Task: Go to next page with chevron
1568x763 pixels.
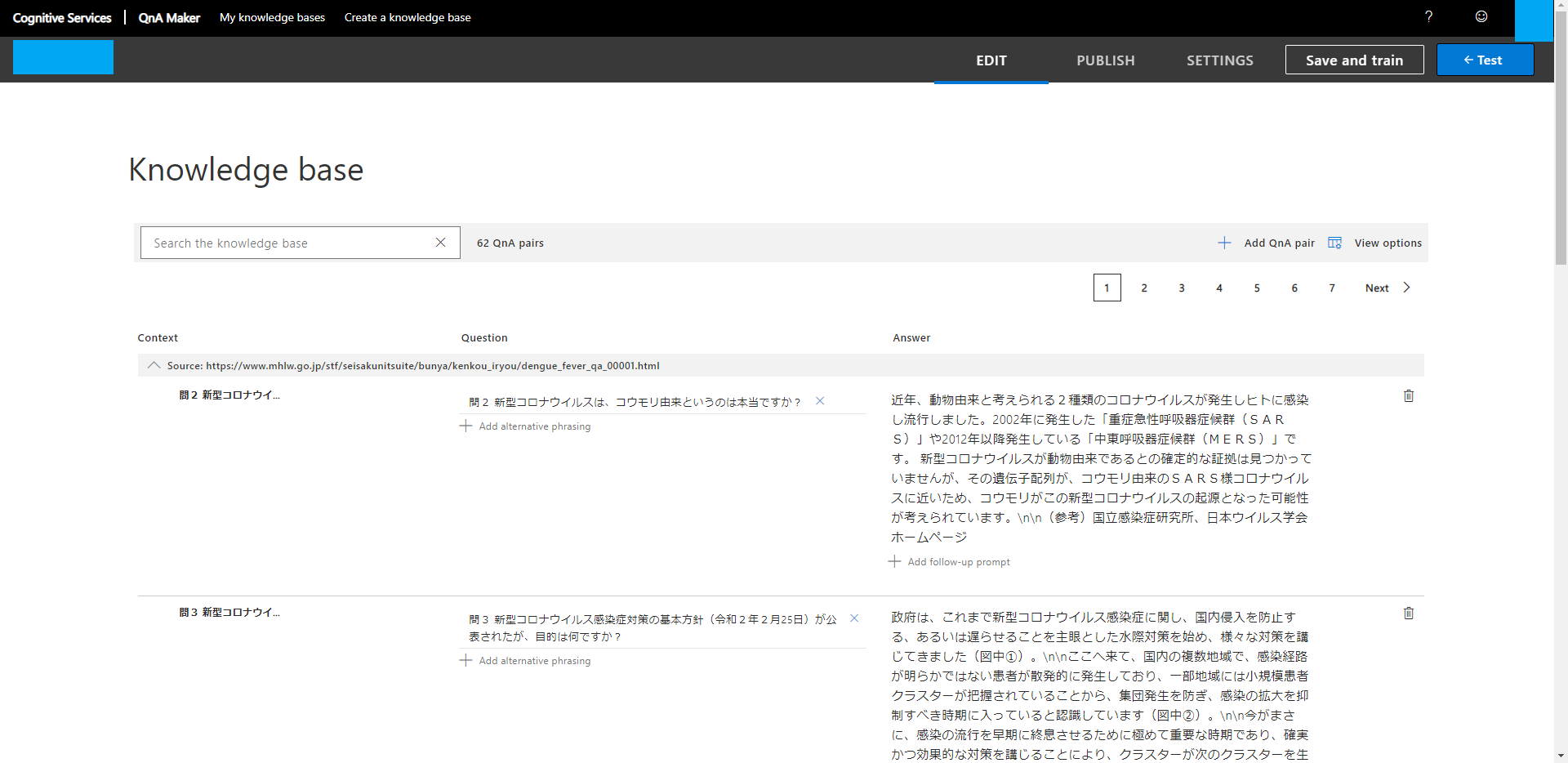Action: tap(1406, 288)
